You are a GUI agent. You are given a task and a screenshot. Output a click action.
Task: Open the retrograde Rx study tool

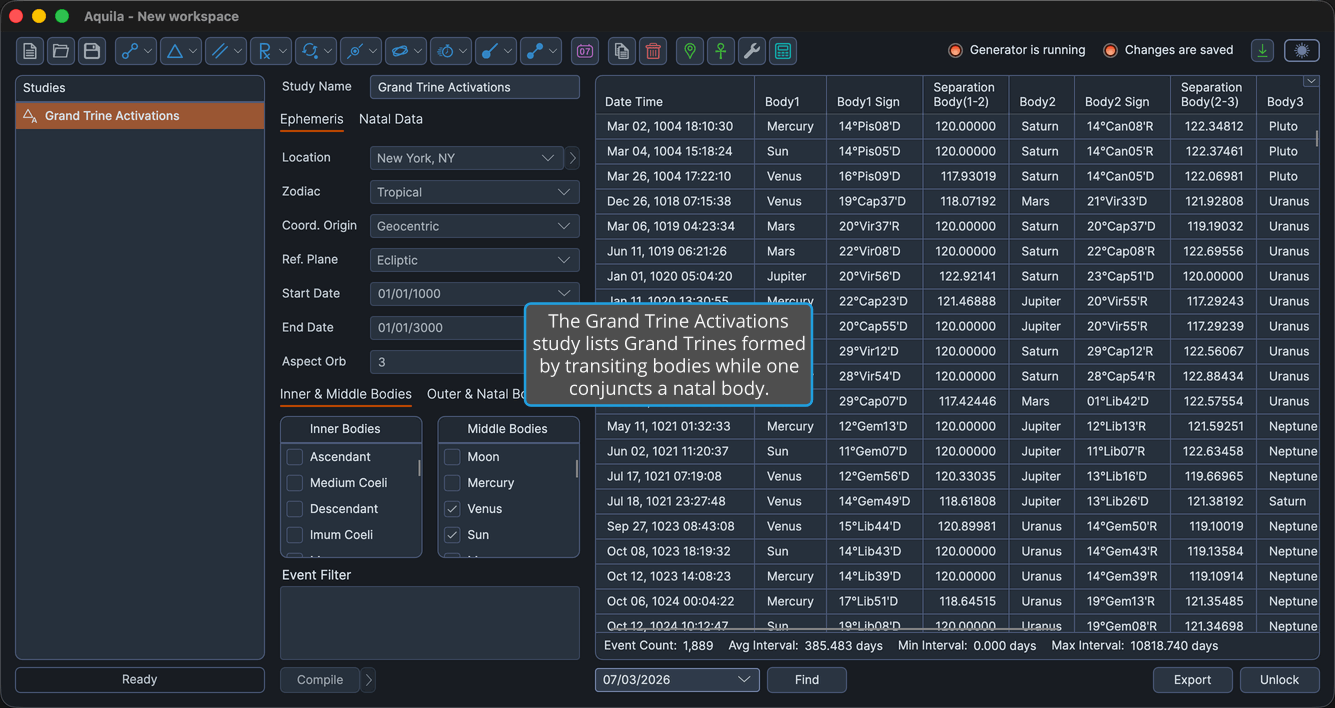coord(271,51)
